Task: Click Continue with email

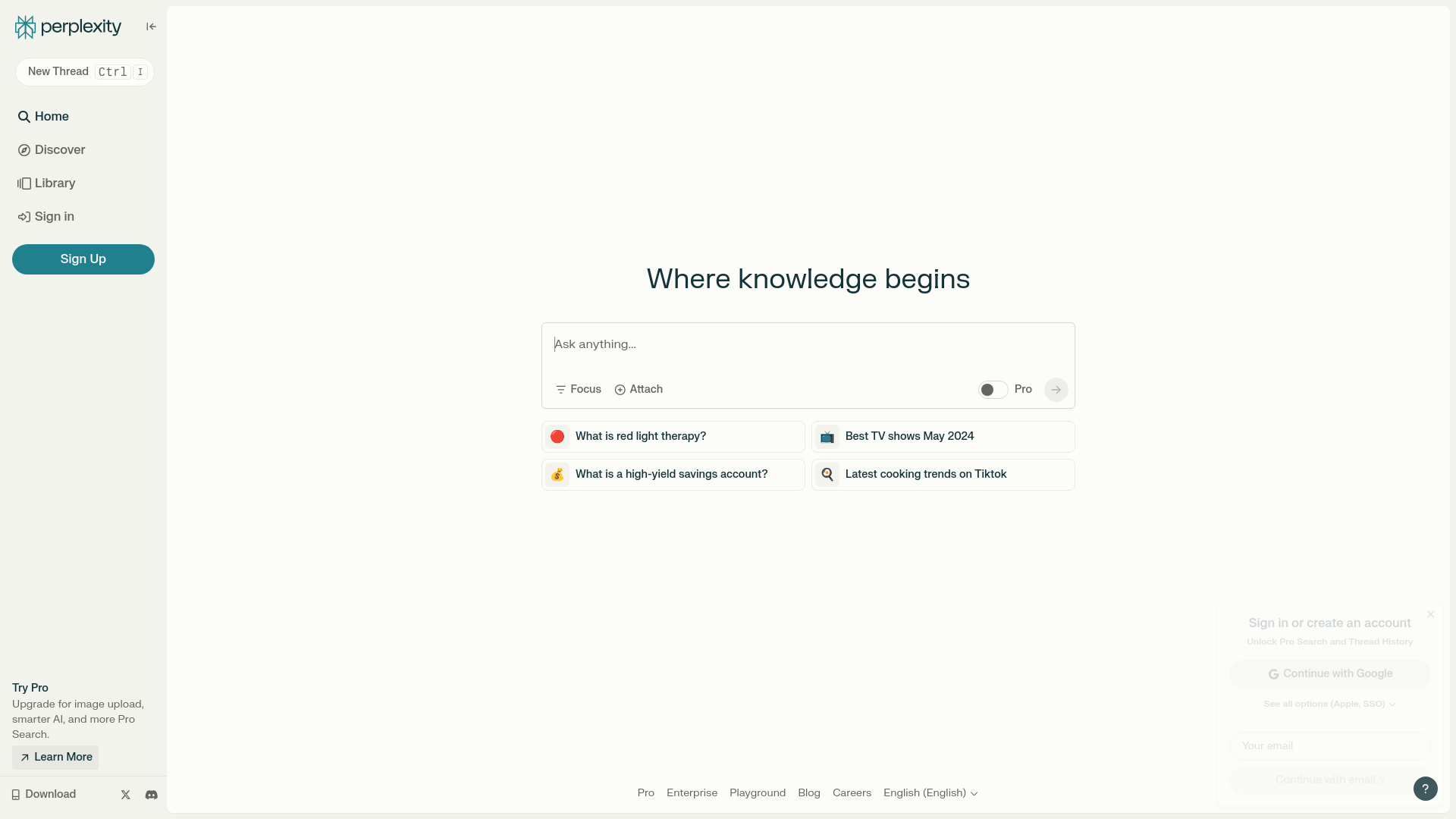Action: tap(1330, 780)
